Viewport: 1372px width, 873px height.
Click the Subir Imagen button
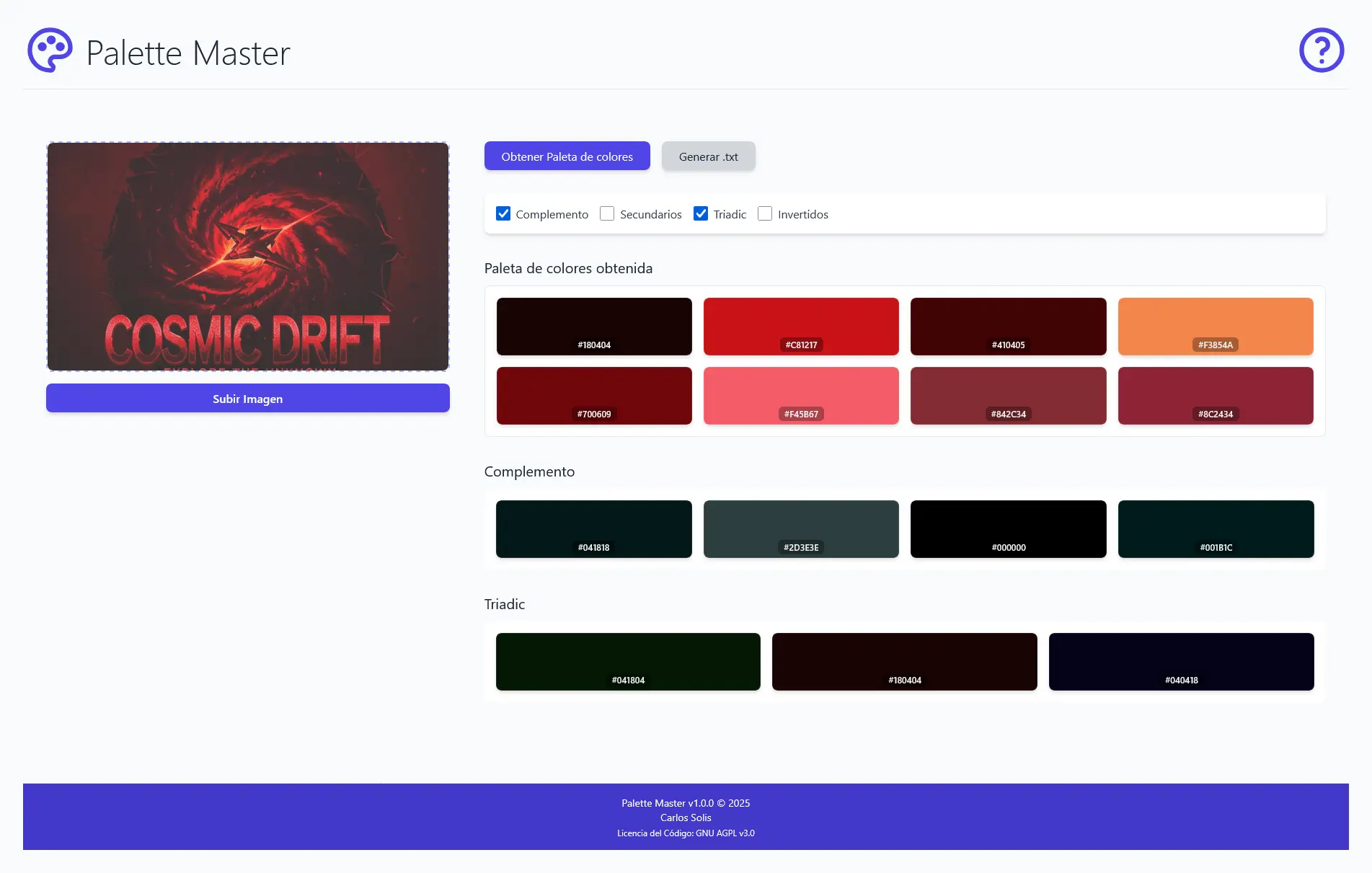click(x=247, y=399)
